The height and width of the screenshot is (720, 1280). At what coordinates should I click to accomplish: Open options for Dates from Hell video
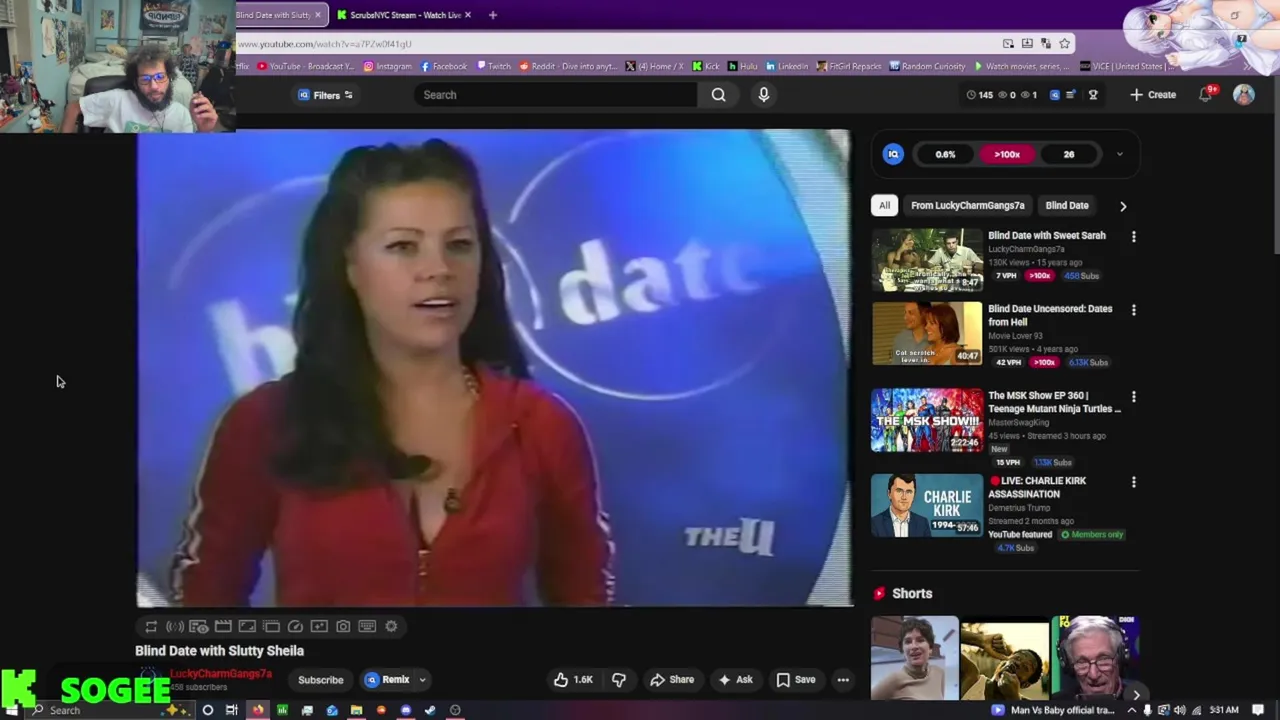(1133, 310)
